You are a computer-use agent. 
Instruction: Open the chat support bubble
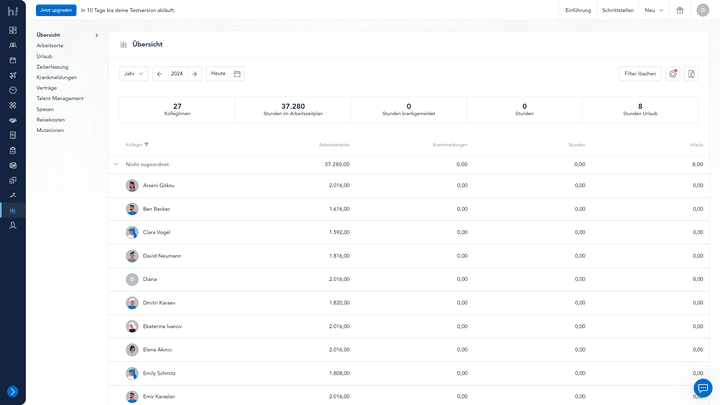[703, 388]
